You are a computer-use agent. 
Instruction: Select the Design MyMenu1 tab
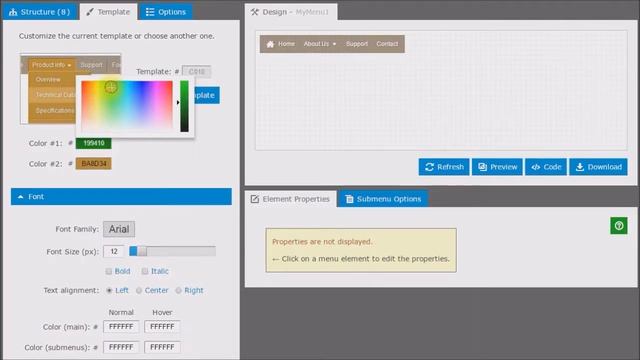pos(291,12)
